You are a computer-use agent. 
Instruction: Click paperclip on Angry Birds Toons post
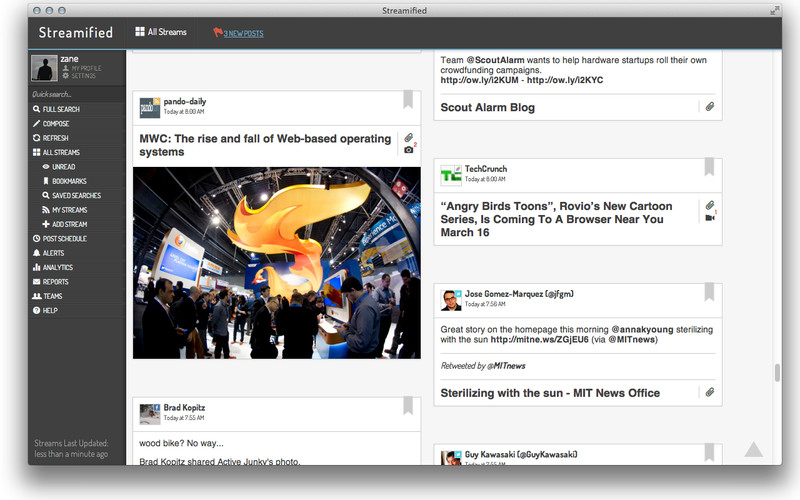point(710,206)
